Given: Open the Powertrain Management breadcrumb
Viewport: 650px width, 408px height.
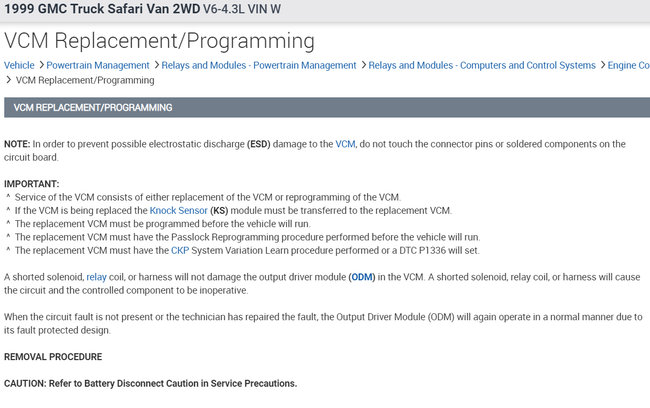Looking at the screenshot, I should click(x=99, y=65).
